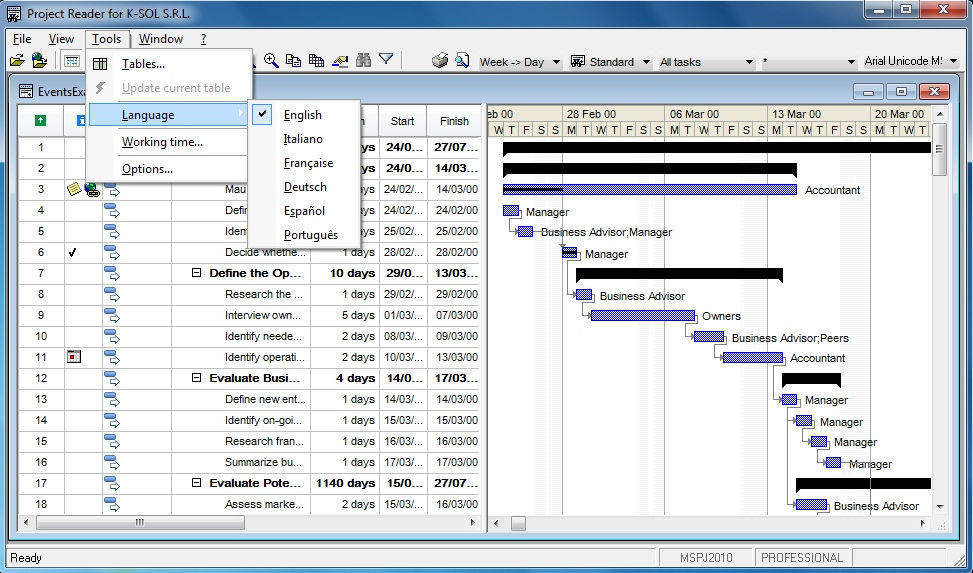Open the ? help menu
This screenshot has width=973, height=573.
pyautogui.click(x=203, y=38)
